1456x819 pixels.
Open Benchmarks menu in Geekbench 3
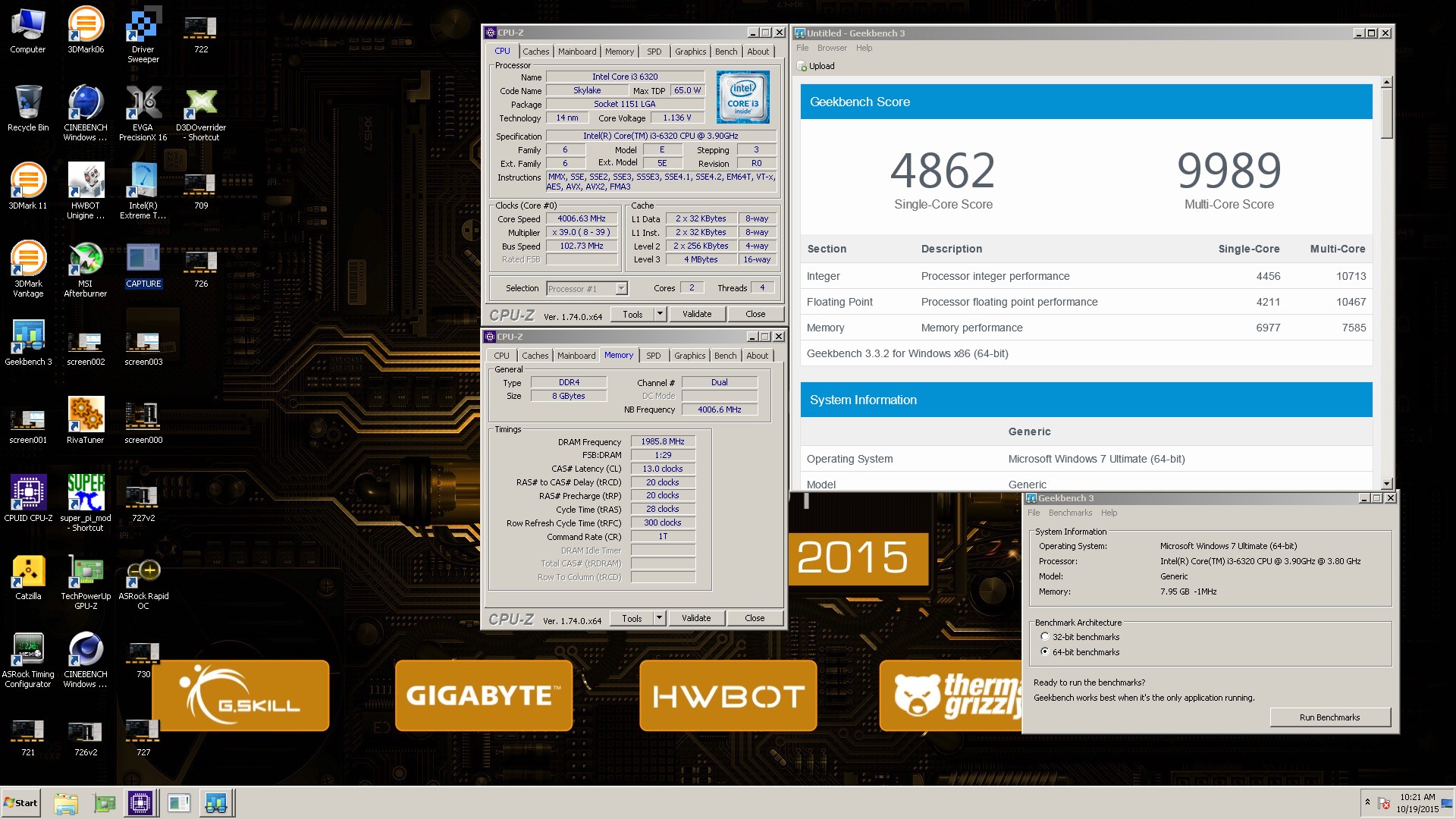[1070, 513]
